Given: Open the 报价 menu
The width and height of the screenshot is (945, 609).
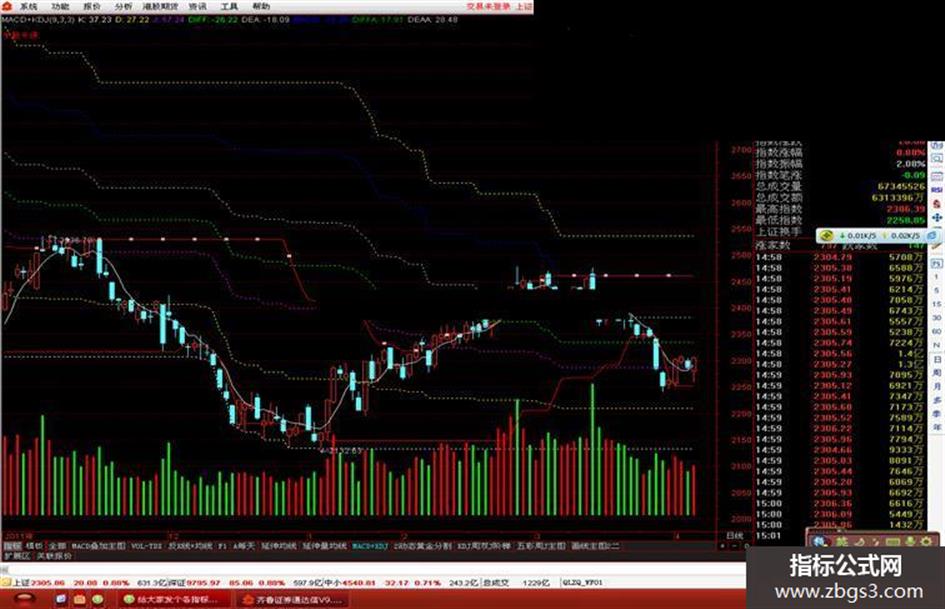Looking at the screenshot, I should [x=92, y=7].
